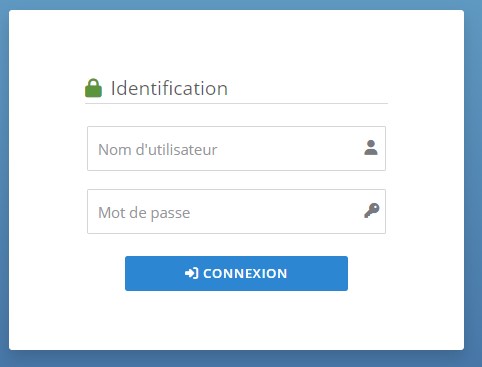482x367 pixels.
Task: Click the Identification heading text
Action: point(169,88)
